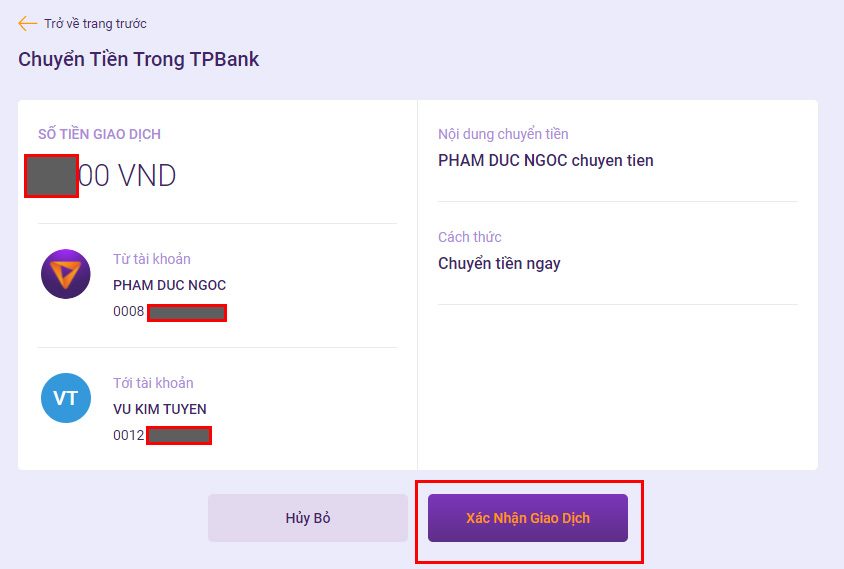Click source account number starting 0008
The height and width of the screenshot is (569, 844).
(x=169, y=312)
